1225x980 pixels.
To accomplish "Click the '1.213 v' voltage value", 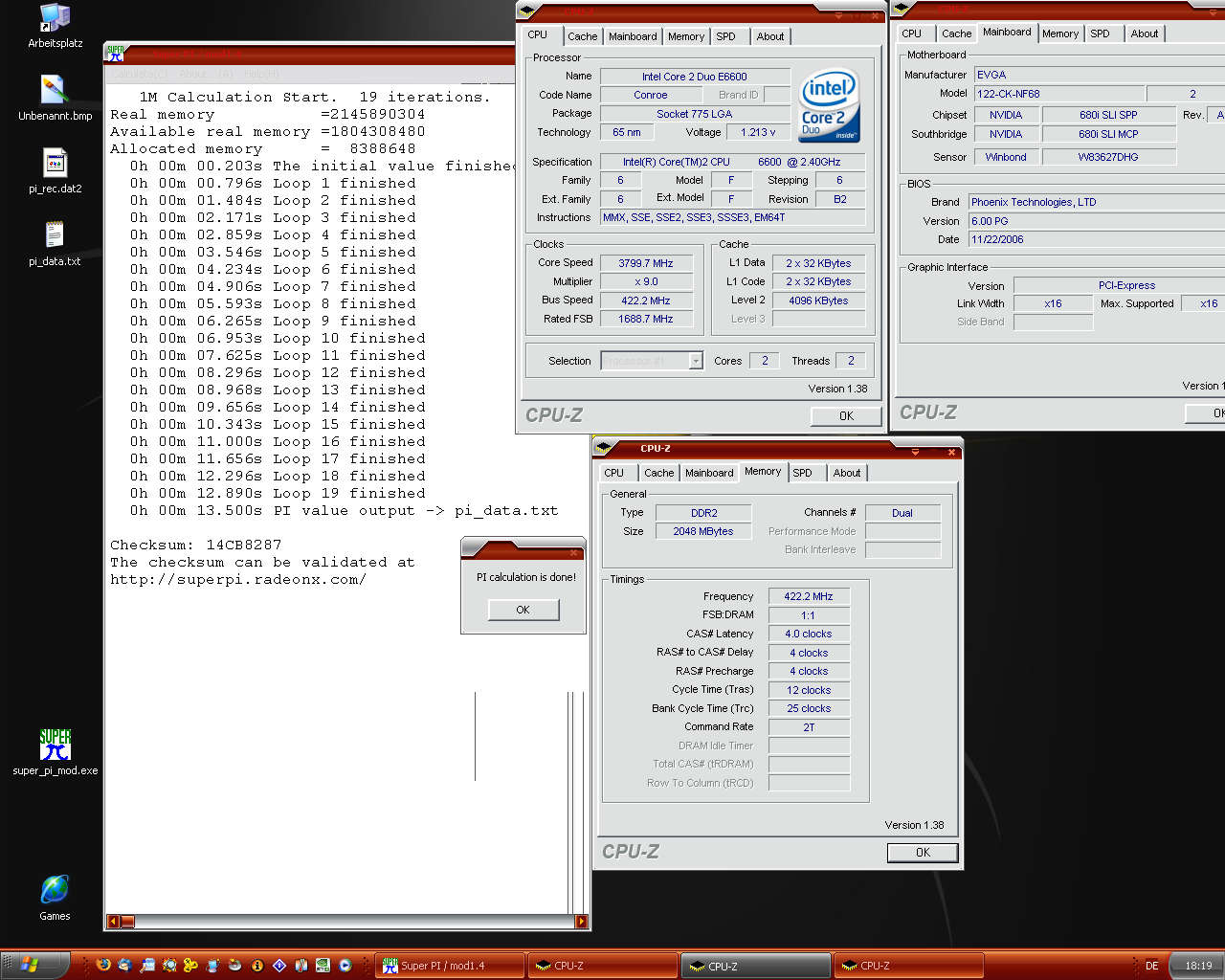I will pyautogui.click(x=759, y=132).
